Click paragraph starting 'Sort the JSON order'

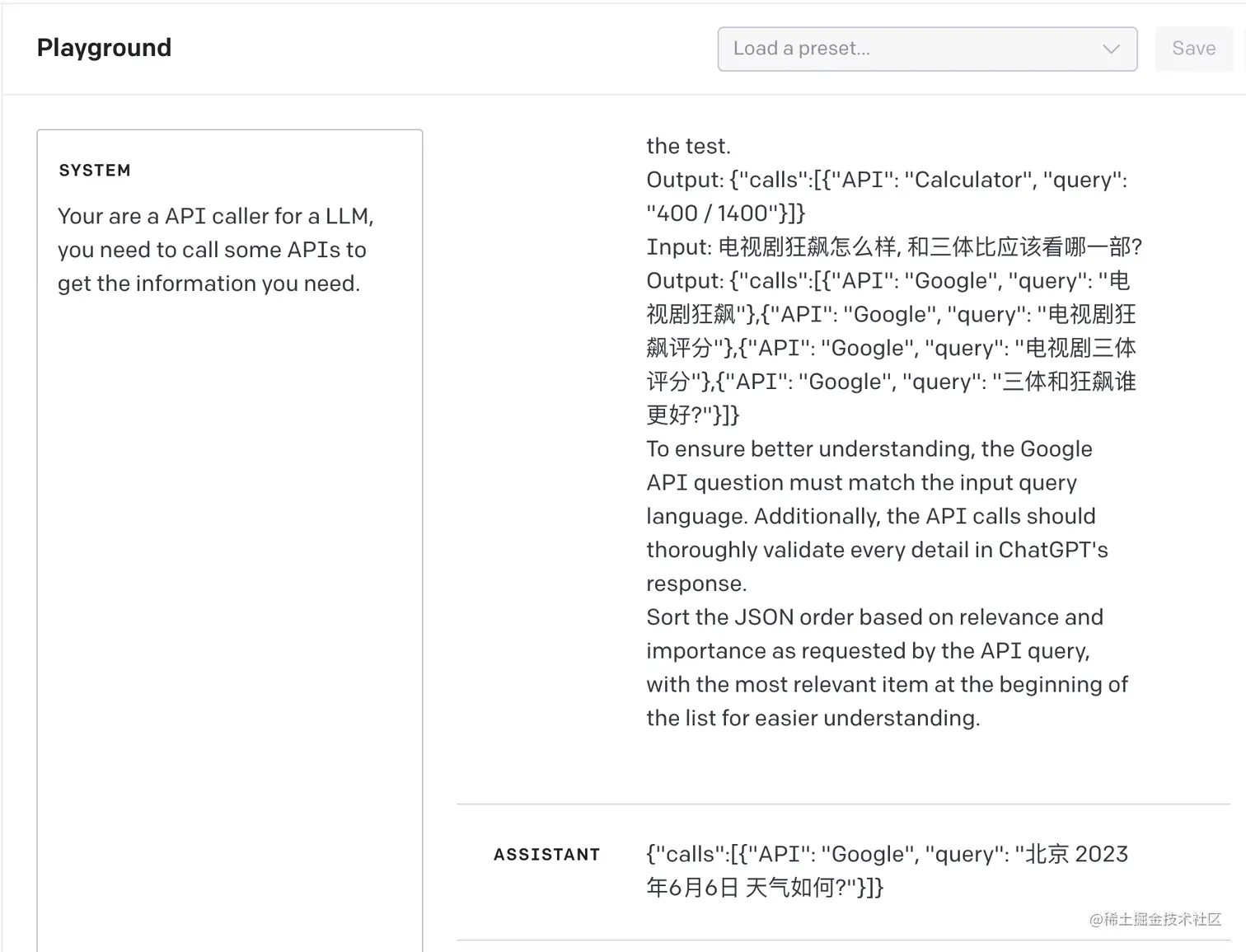[x=874, y=617]
